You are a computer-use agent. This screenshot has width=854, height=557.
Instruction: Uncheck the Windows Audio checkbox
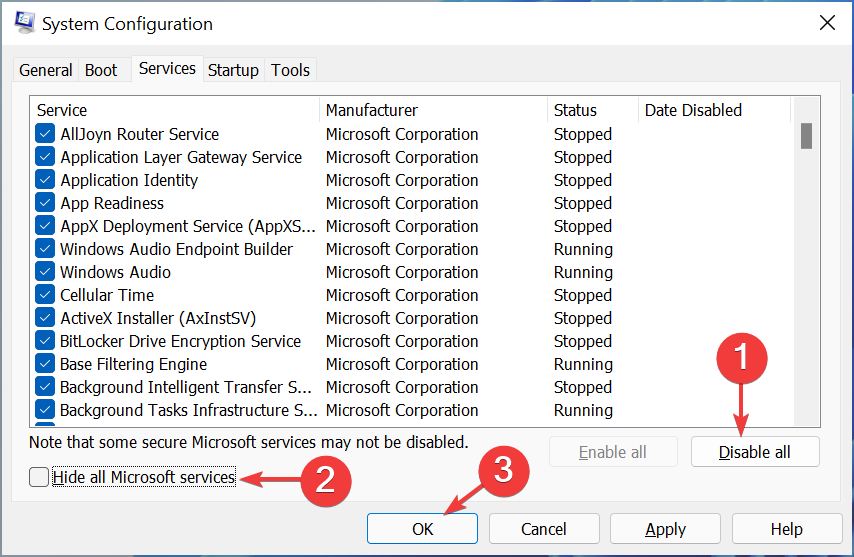point(45,272)
